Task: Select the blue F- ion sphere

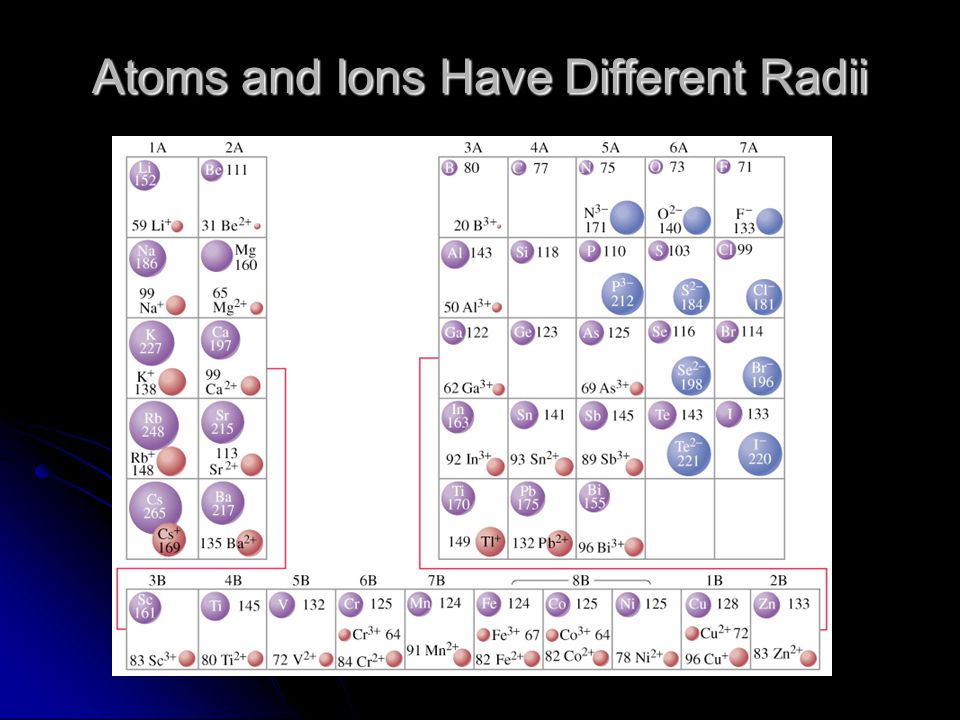Action: pos(770,222)
